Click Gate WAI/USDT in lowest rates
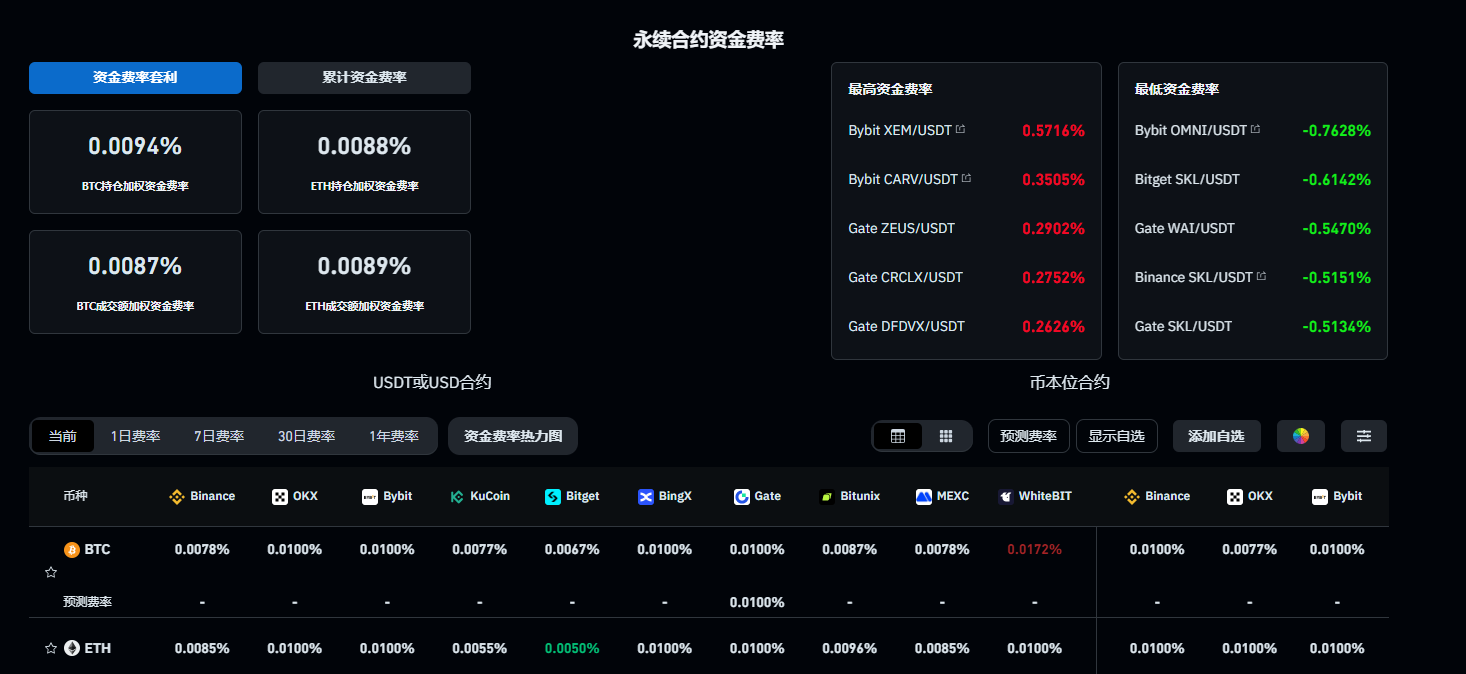Screen dimensions: 1466x674 [1185, 228]
